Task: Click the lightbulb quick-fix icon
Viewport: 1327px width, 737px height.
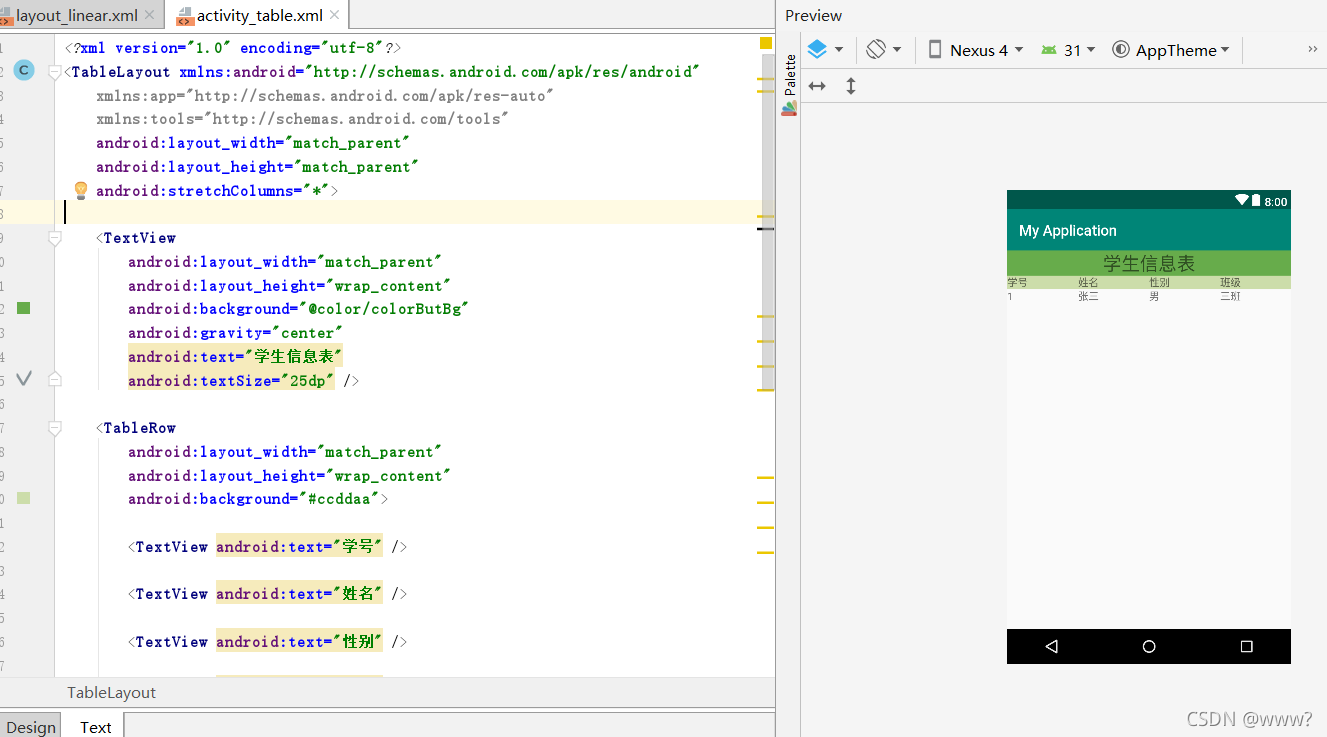Action: point(81,190)
